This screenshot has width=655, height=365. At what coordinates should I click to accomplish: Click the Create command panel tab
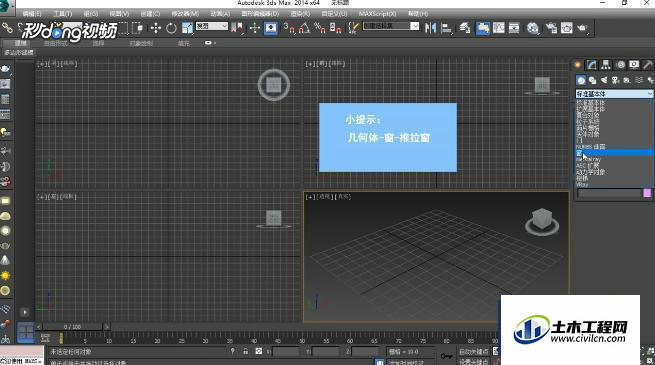pyautogui.click(x=578, y=65)
